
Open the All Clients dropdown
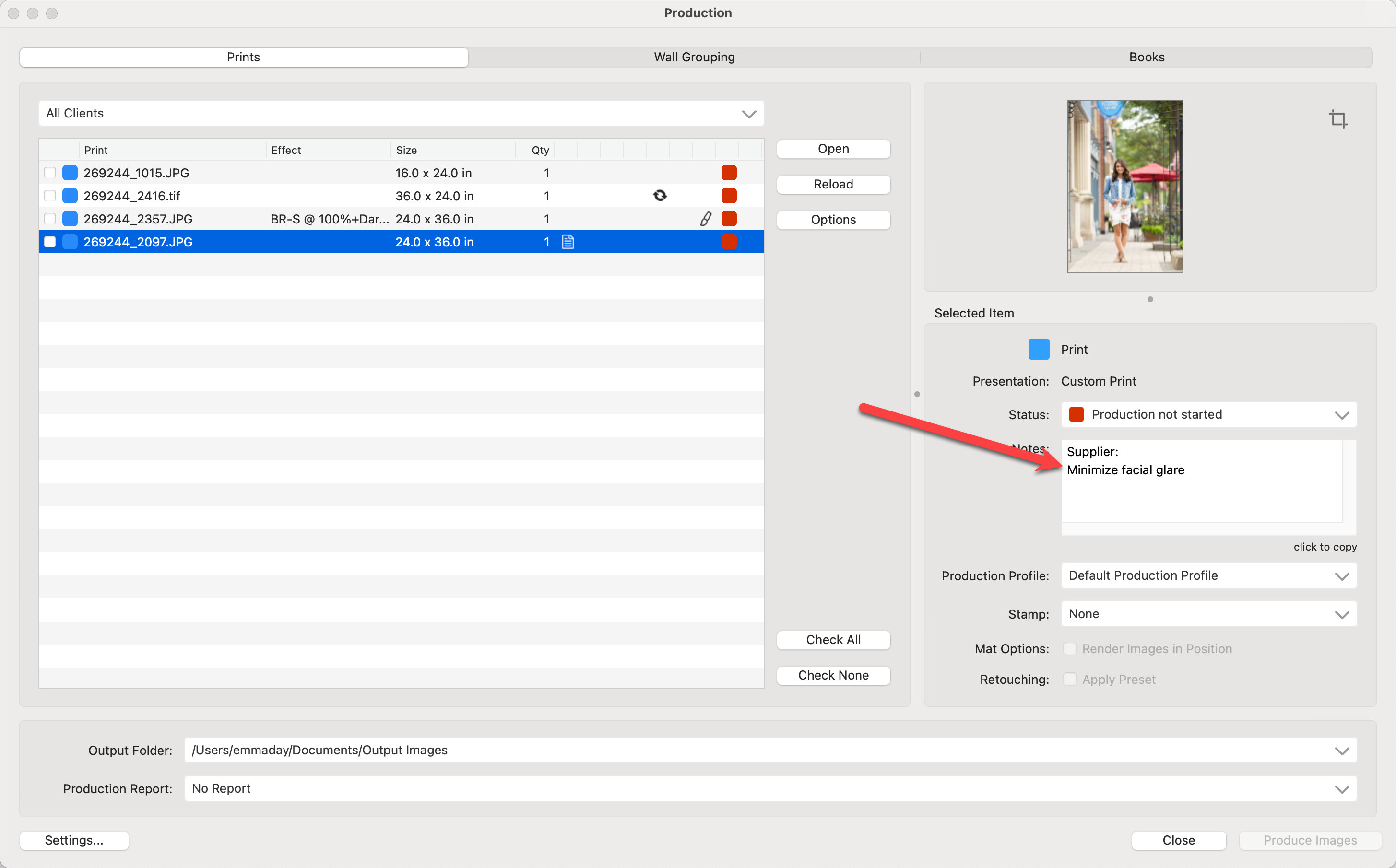[401, 113]
